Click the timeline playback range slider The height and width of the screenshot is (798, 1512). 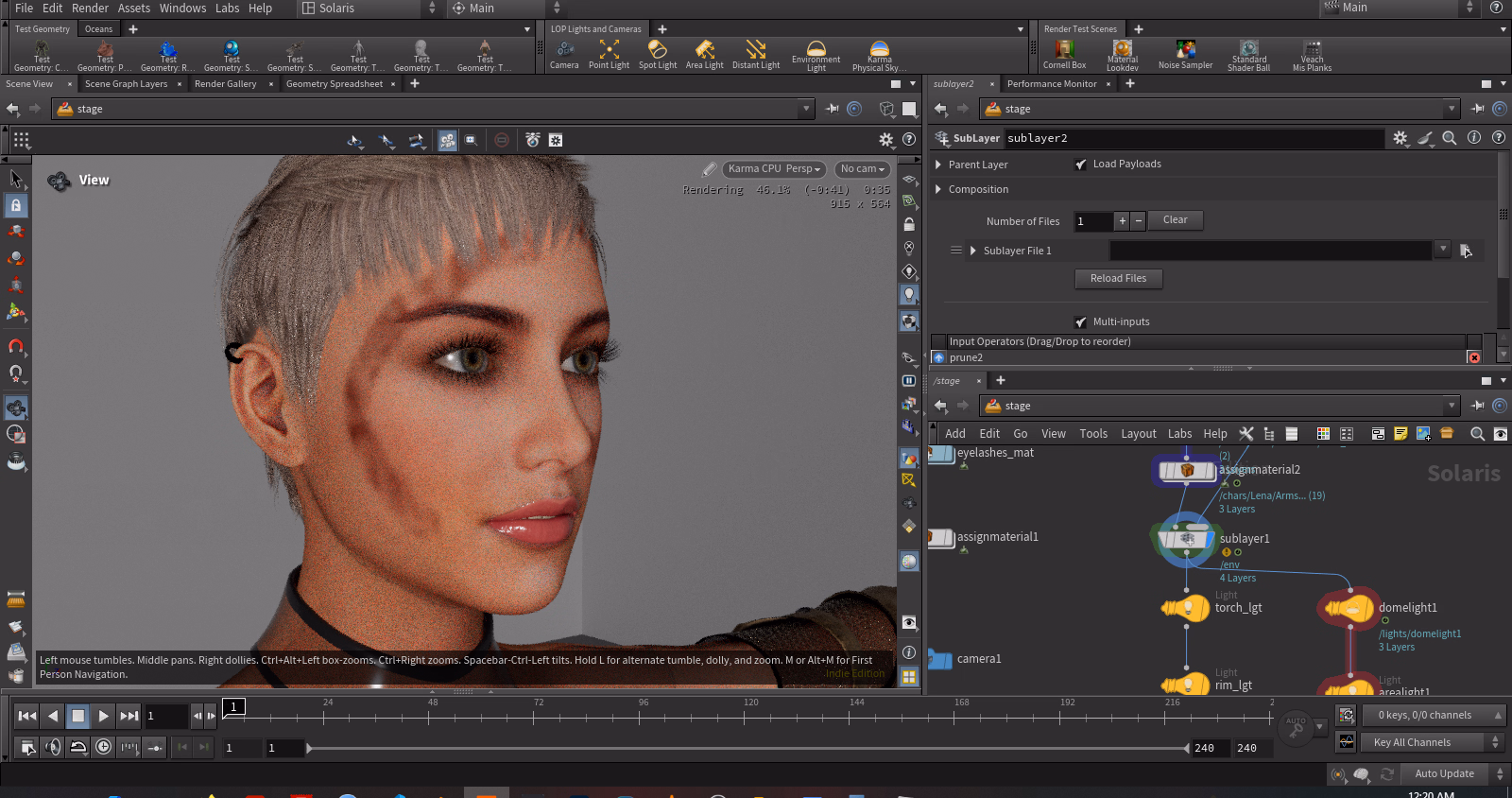[x=747, y=749]
